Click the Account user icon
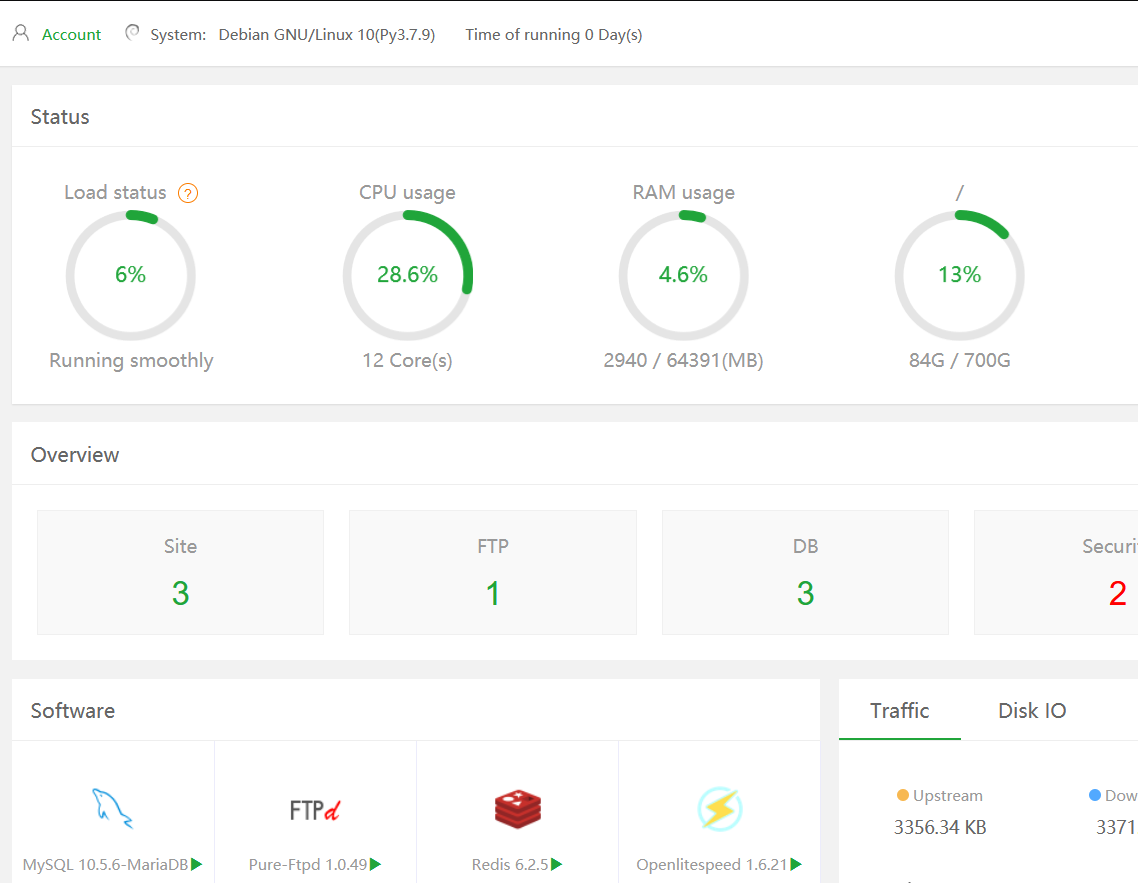The width and height of the screenshot is (1138, 883). [21, 33]
